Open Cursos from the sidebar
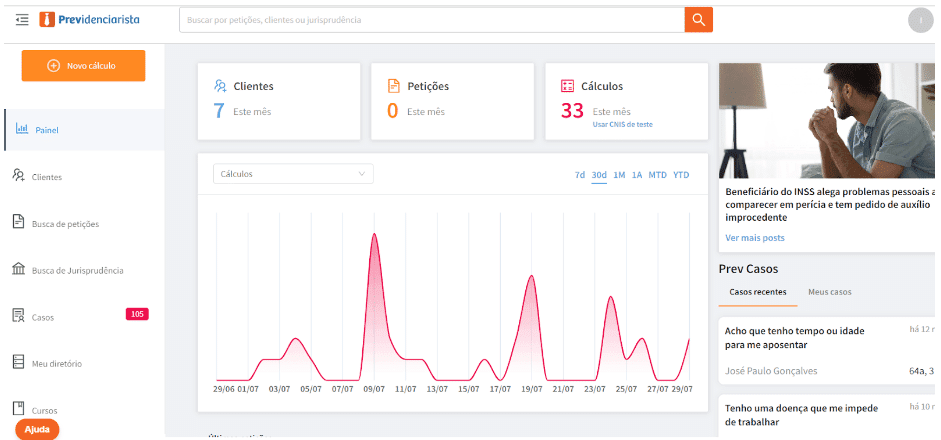Screen dimensions: 941x440 point(44,410)
